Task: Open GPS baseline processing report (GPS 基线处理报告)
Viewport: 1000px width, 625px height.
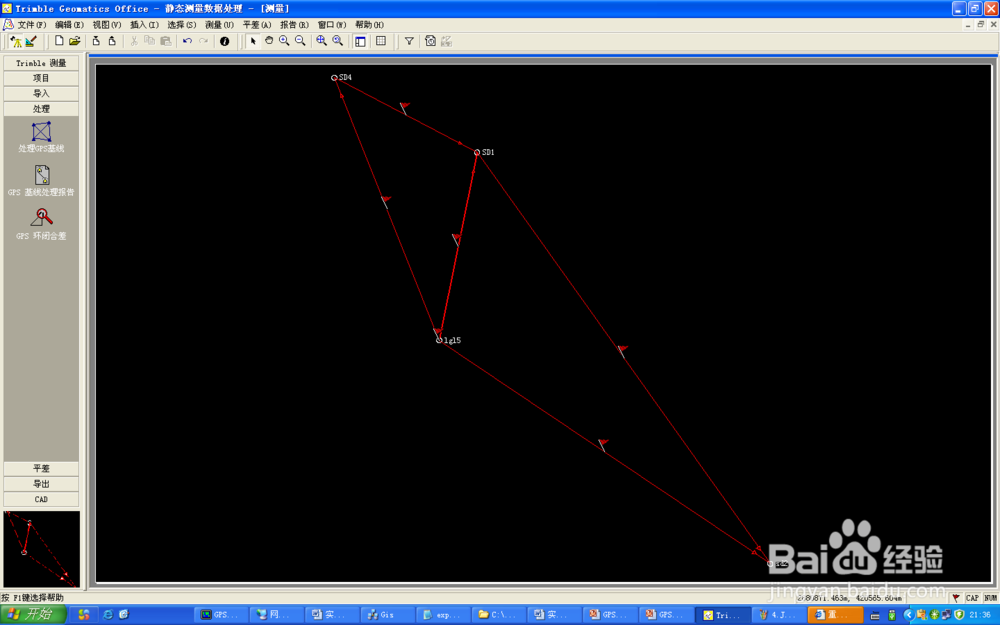Action: click(41, 180)
